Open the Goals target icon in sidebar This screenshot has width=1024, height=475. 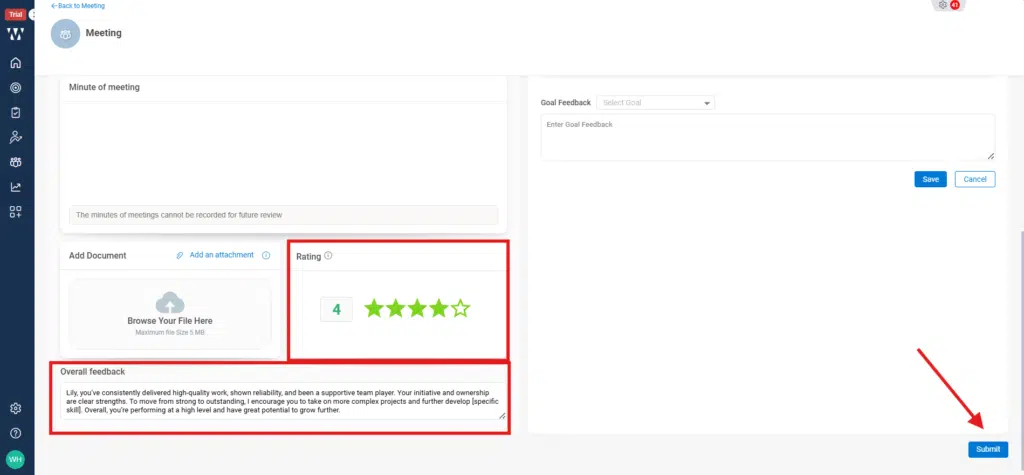15,87
